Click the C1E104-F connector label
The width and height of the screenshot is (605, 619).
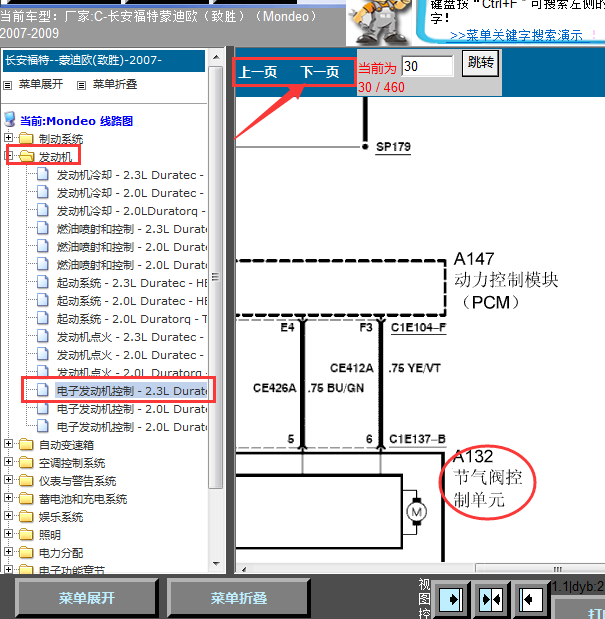click(418, 328)
